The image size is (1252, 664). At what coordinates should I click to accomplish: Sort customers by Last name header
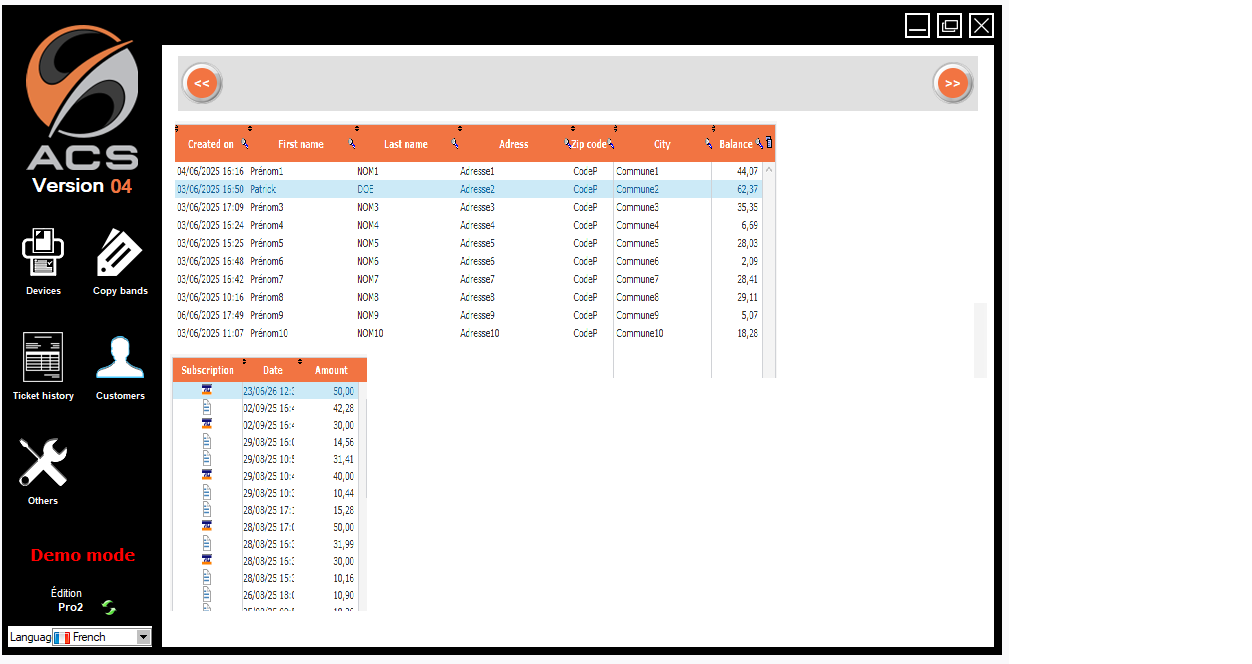point(406,144)
